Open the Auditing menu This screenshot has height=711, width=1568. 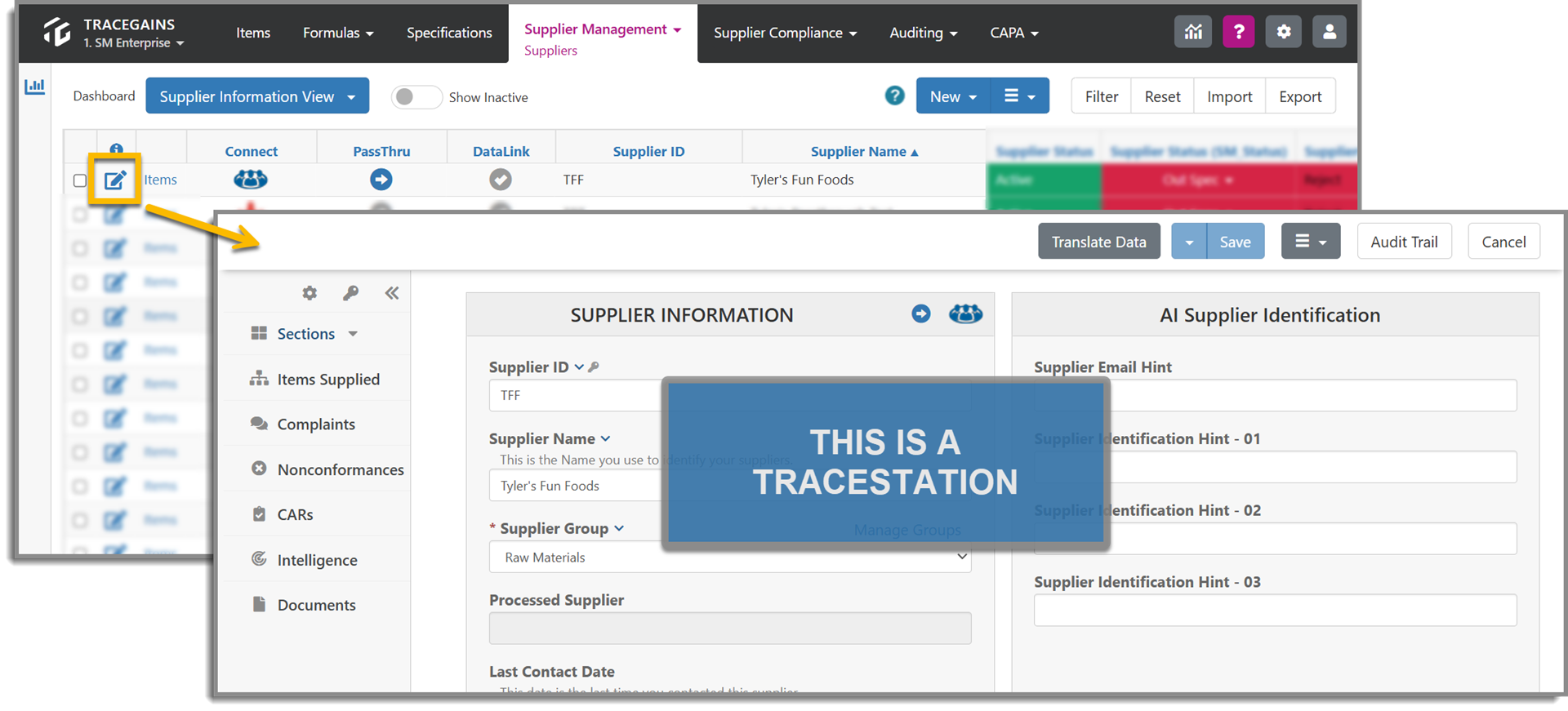pyautogui.click(x=923, y=33)
